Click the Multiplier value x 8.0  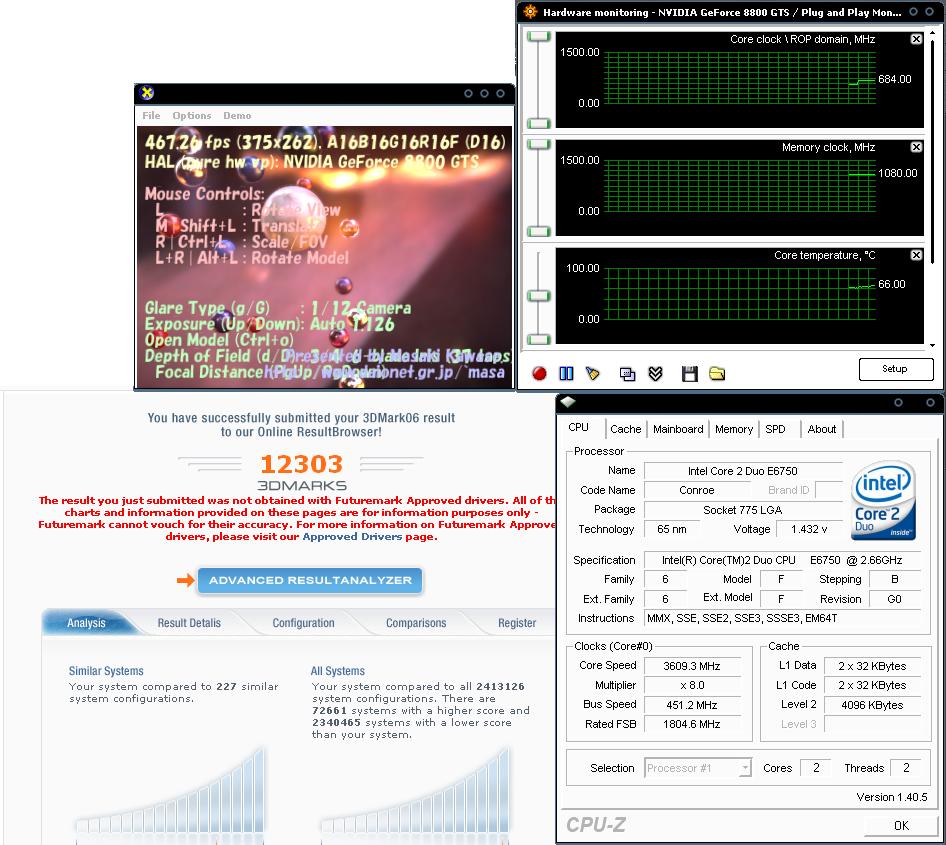click(692, 685)
